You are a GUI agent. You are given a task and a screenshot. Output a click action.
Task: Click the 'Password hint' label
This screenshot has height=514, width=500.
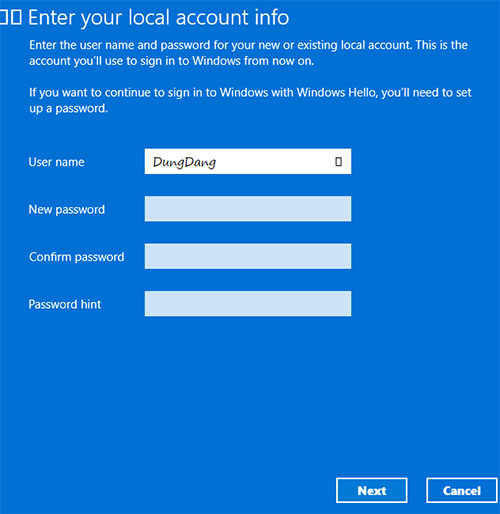pos(65,304)
